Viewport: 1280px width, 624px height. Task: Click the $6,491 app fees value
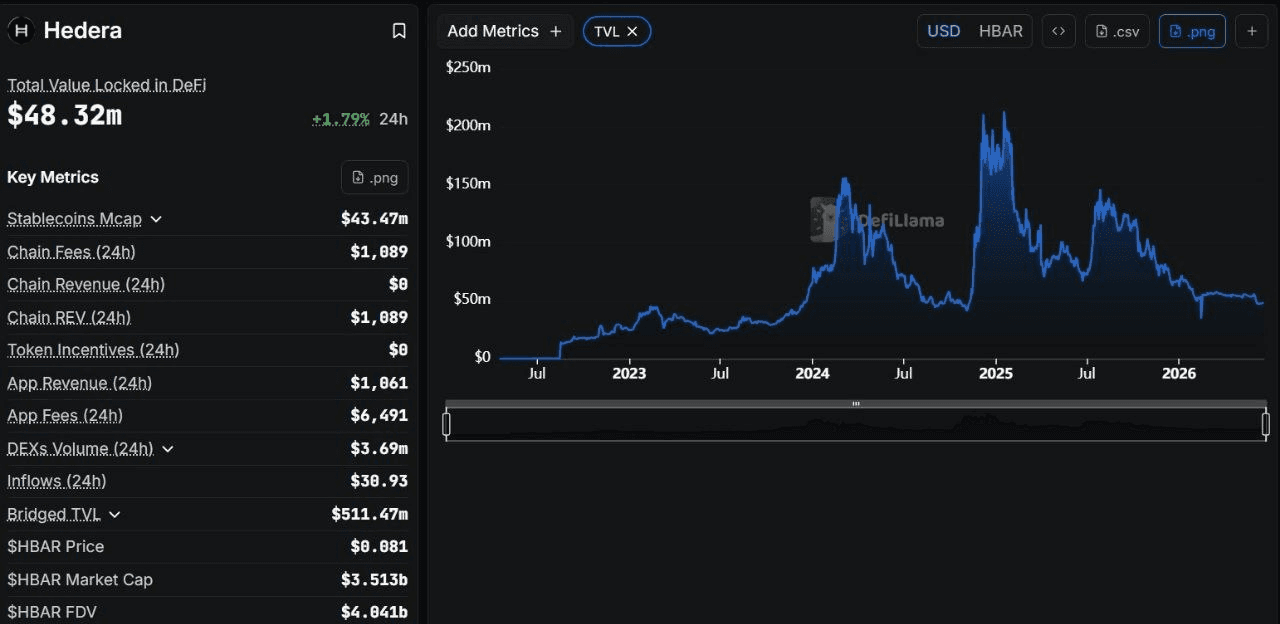pyautogui.click(x=379, y=415)
